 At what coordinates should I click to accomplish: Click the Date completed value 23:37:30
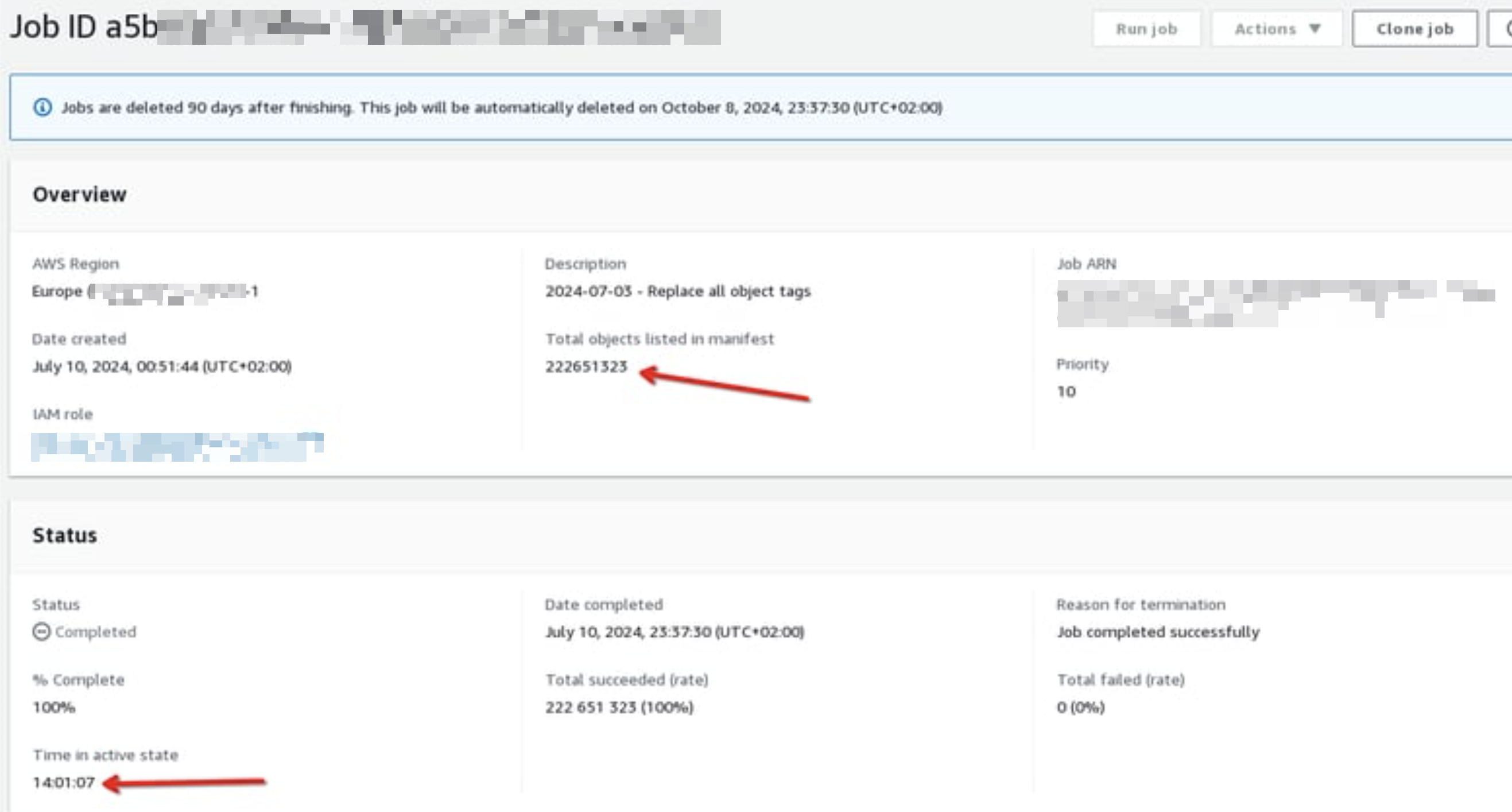click(x=674, y=632)
